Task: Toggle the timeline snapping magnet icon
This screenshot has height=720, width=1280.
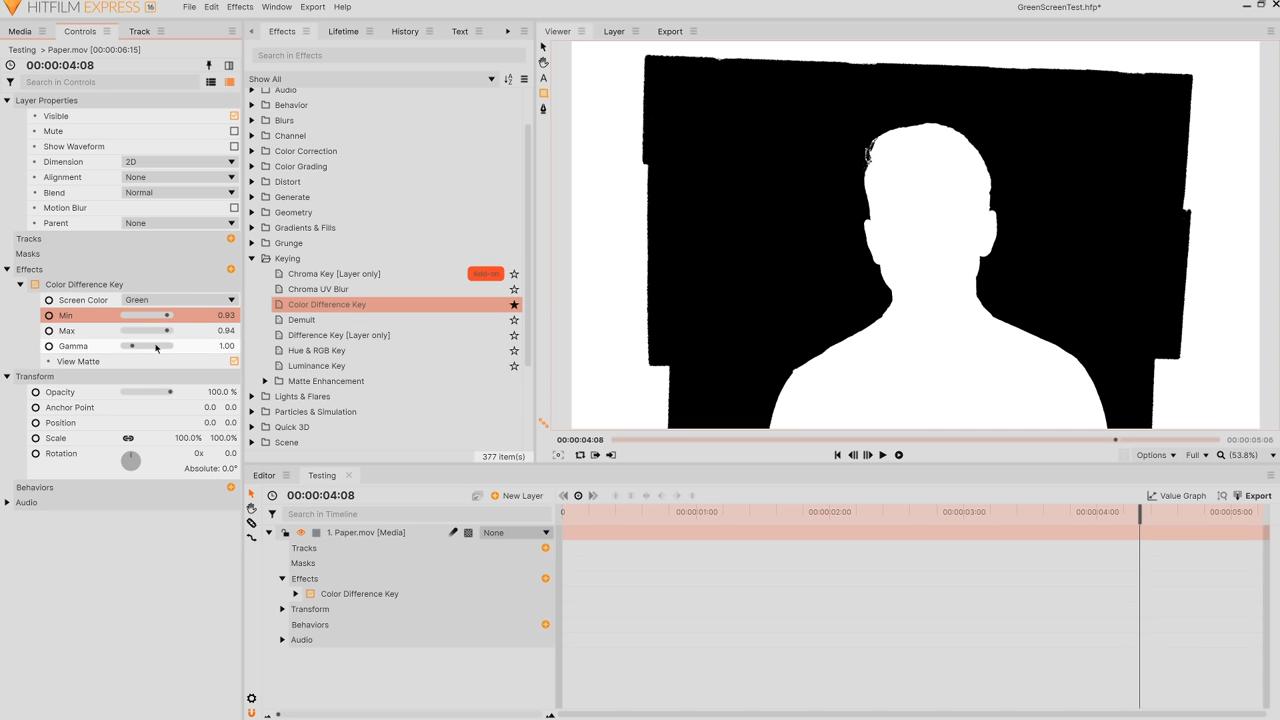Action: coord(252,713)
